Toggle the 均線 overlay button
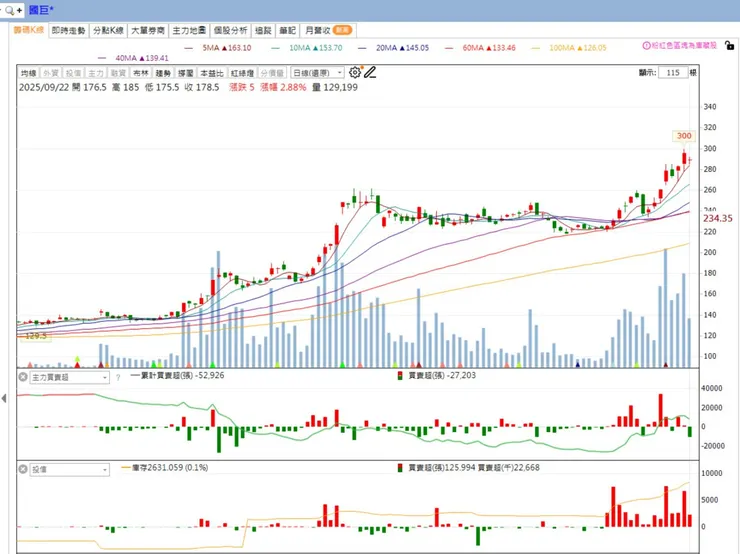Image resolution: width=740 pixels, height=554 pixels. pos(28,73)
